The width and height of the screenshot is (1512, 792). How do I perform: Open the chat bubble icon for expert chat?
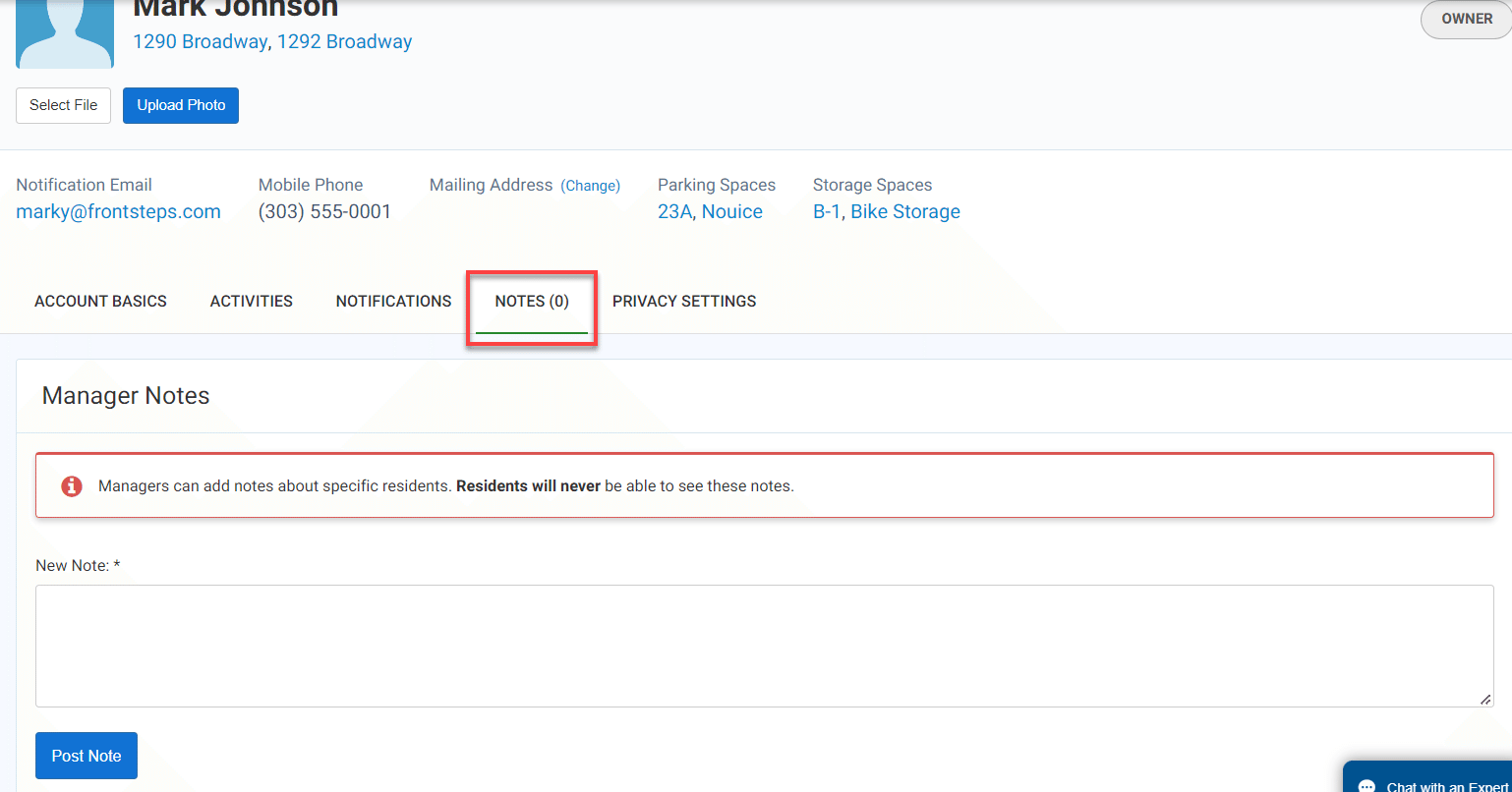pyautogui.click(x=1367, y=786)
